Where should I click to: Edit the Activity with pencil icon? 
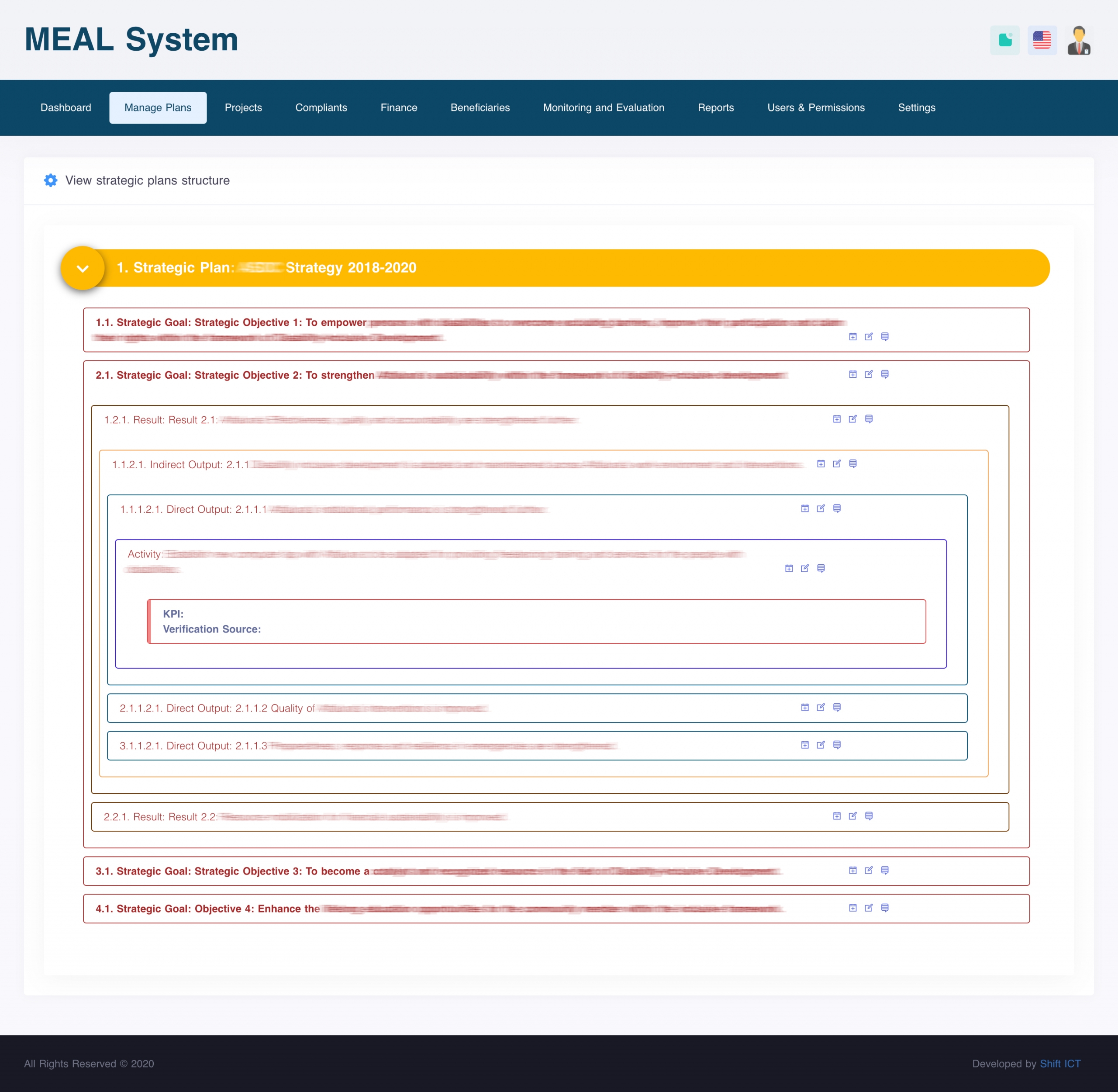pyautogui.click(x=804, y=568)
